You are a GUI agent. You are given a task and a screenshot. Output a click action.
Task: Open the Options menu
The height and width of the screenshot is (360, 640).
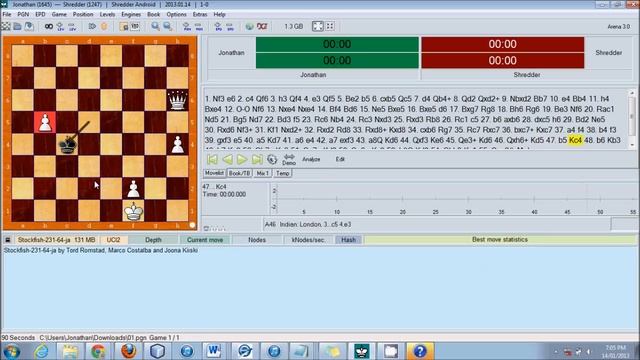pyautogui.click(x=176, y=14)
